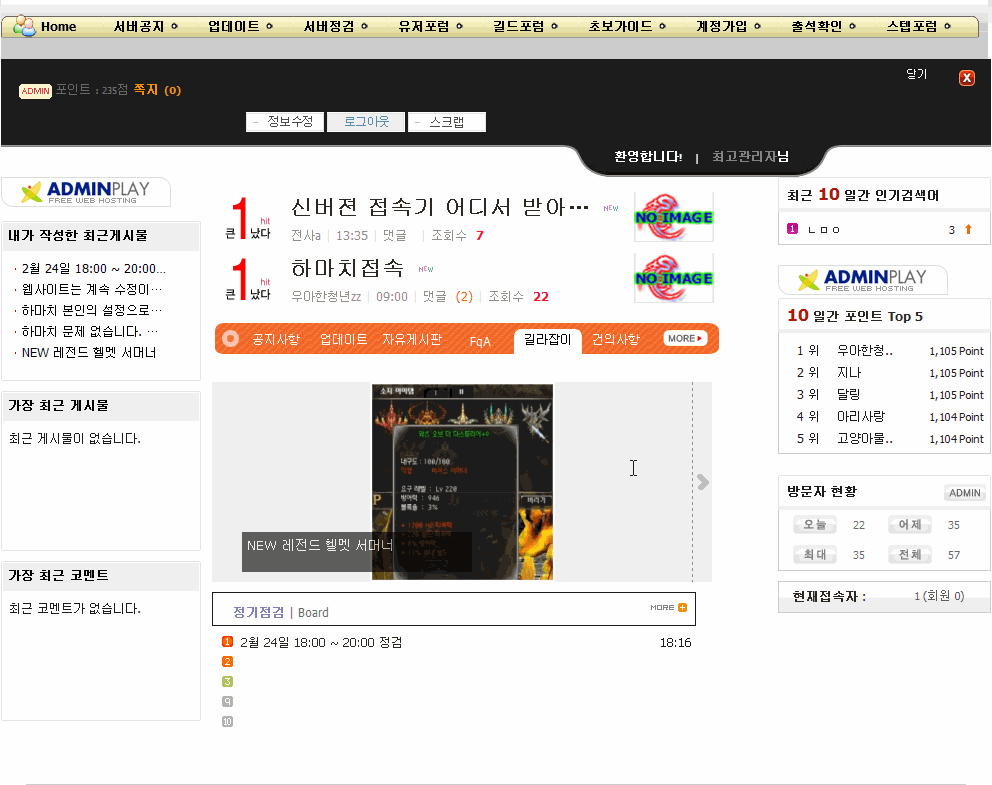Click number 1 icon in board list
The width and height of the screenshot is (992, 785).
pyautogui.click(x=228, y=642)
